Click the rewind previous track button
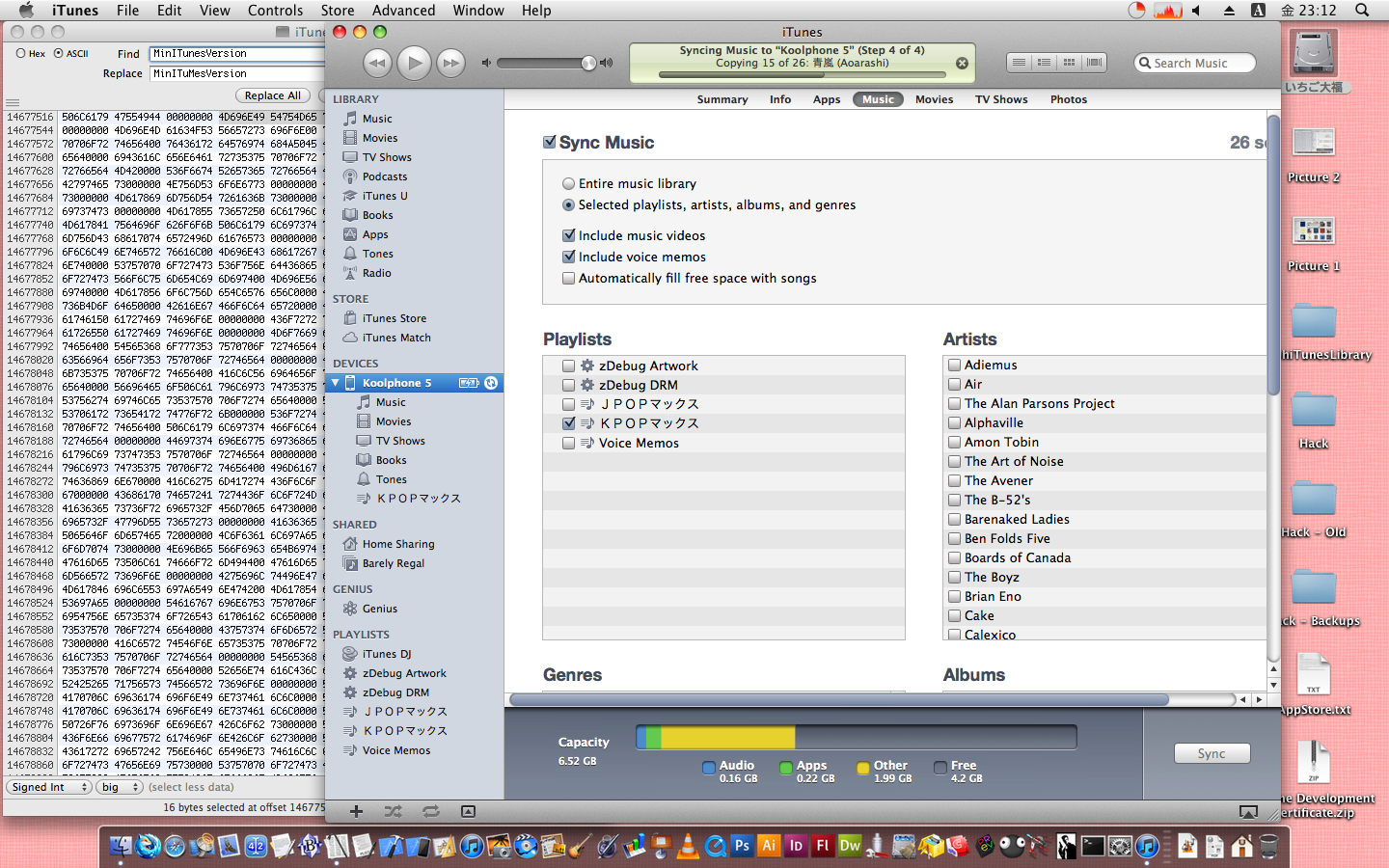The width and height of the screenshot is (1389, 868). [x=377, y=64]
